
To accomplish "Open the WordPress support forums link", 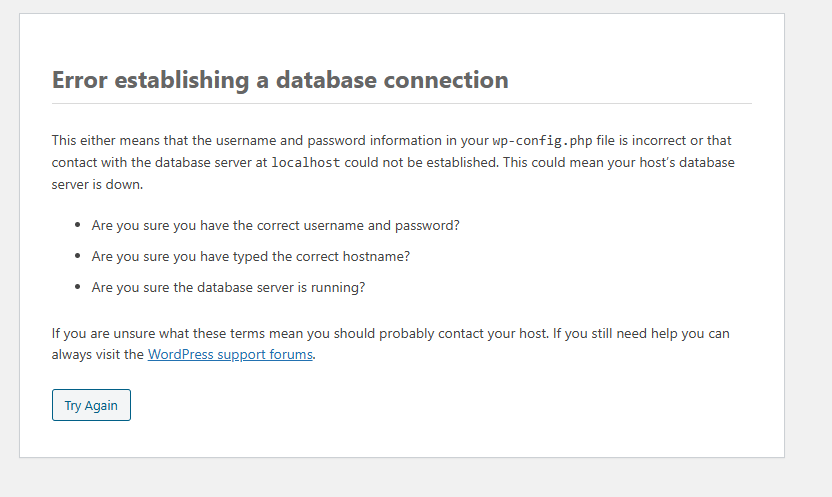I will (231, 354).
